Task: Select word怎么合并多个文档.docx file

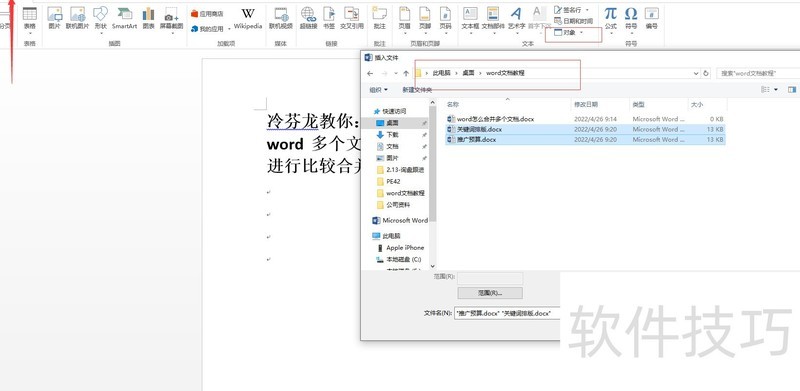Action: [x=585, y=119]
